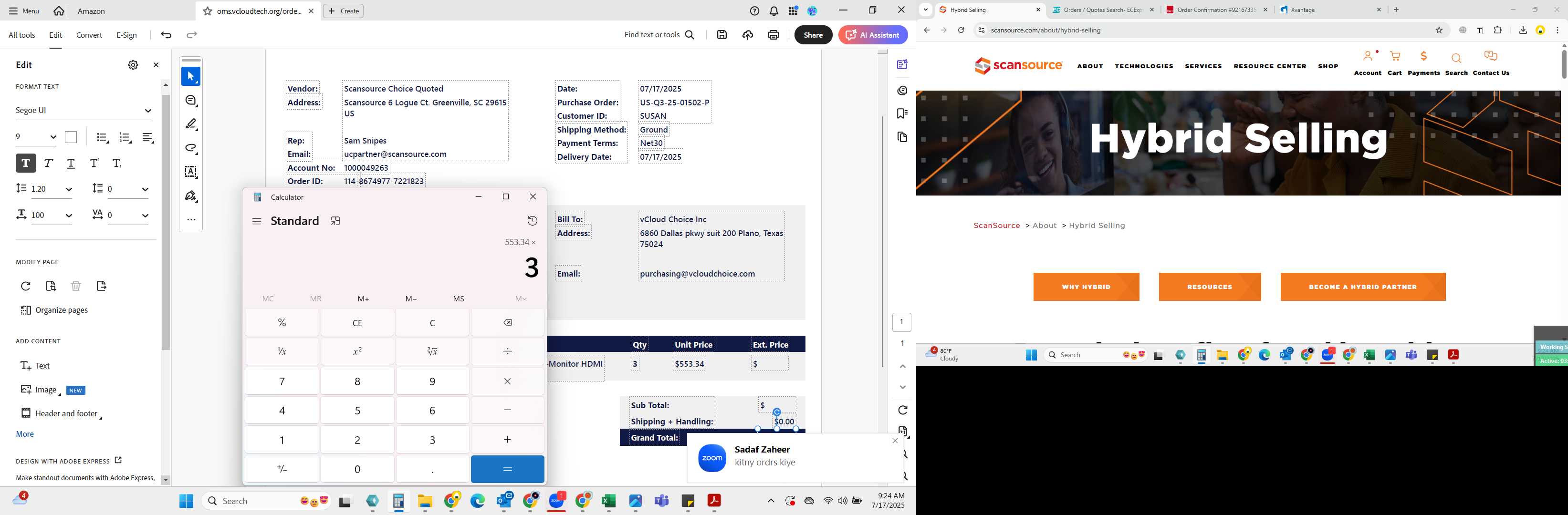Image resolution: width=1568 pixels, height=515 pixels.
Task: Open the Segoe UI font dropdown
Action: (x=84, y=111)
